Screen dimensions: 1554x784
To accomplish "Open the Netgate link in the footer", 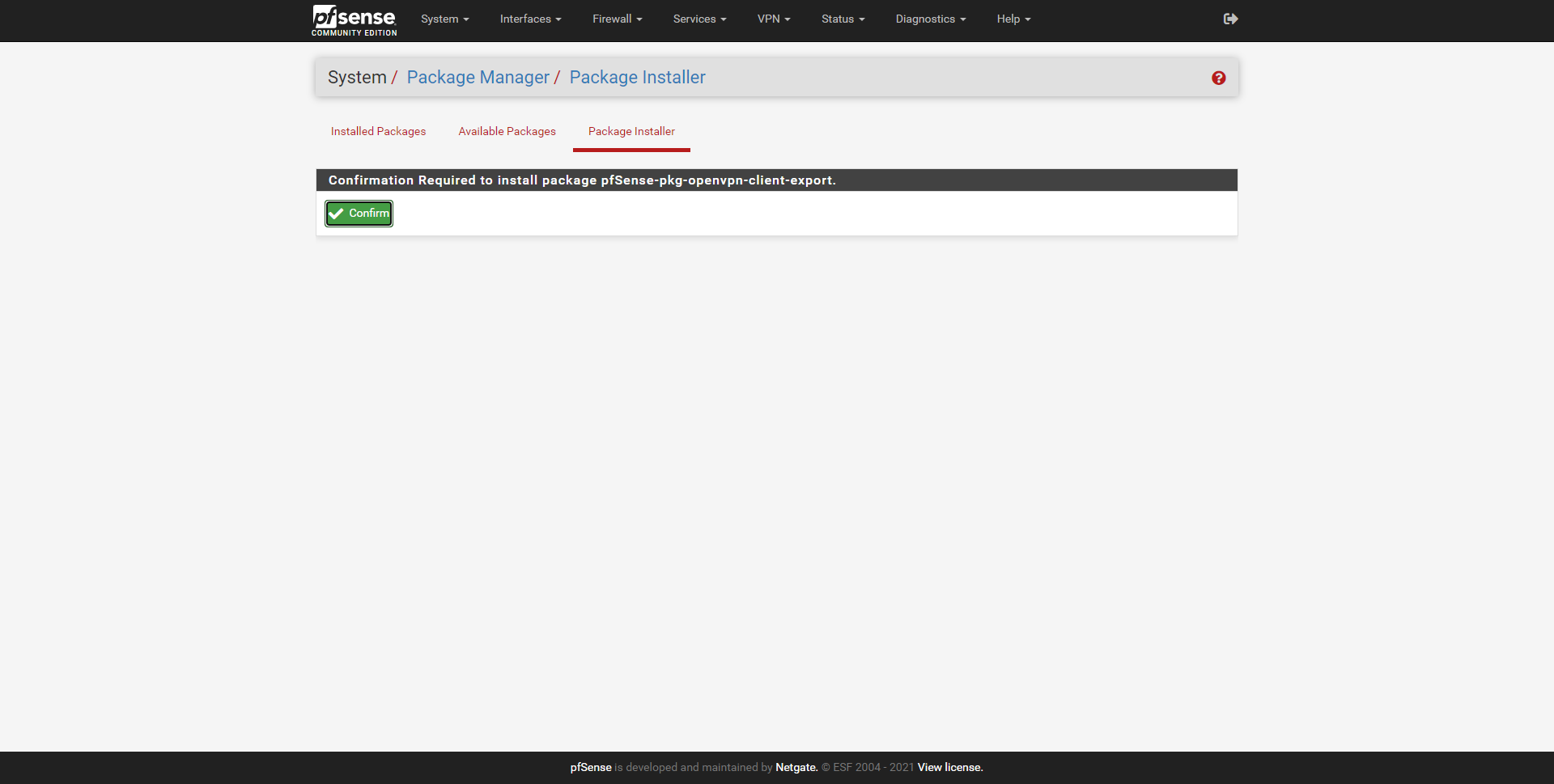I will [796, 767].
